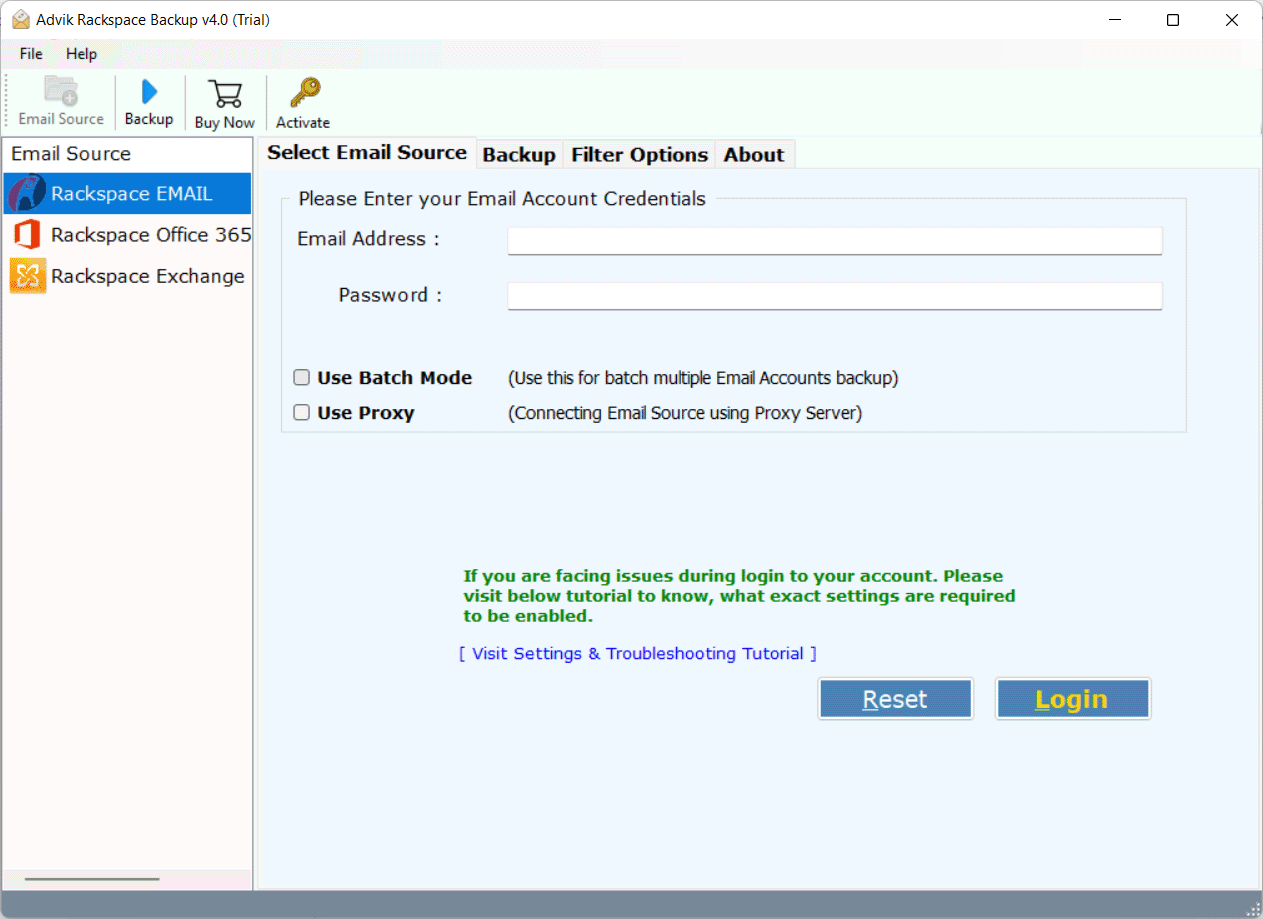Pick the Rackspace Exchange icon
This screenshot has width=1263, height=919.
coord(28,275)
